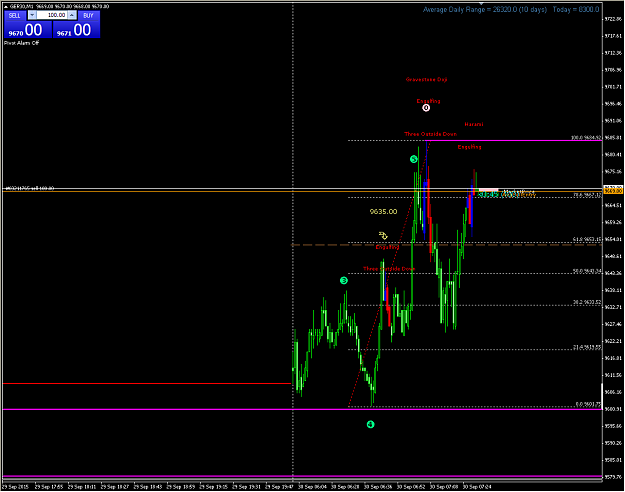Click the 9664.51 price scale label

613,205
